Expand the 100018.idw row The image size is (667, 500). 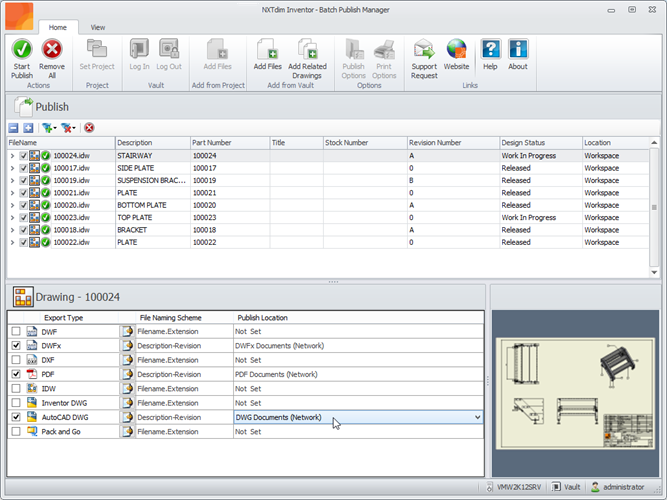(x=12, y=230)
